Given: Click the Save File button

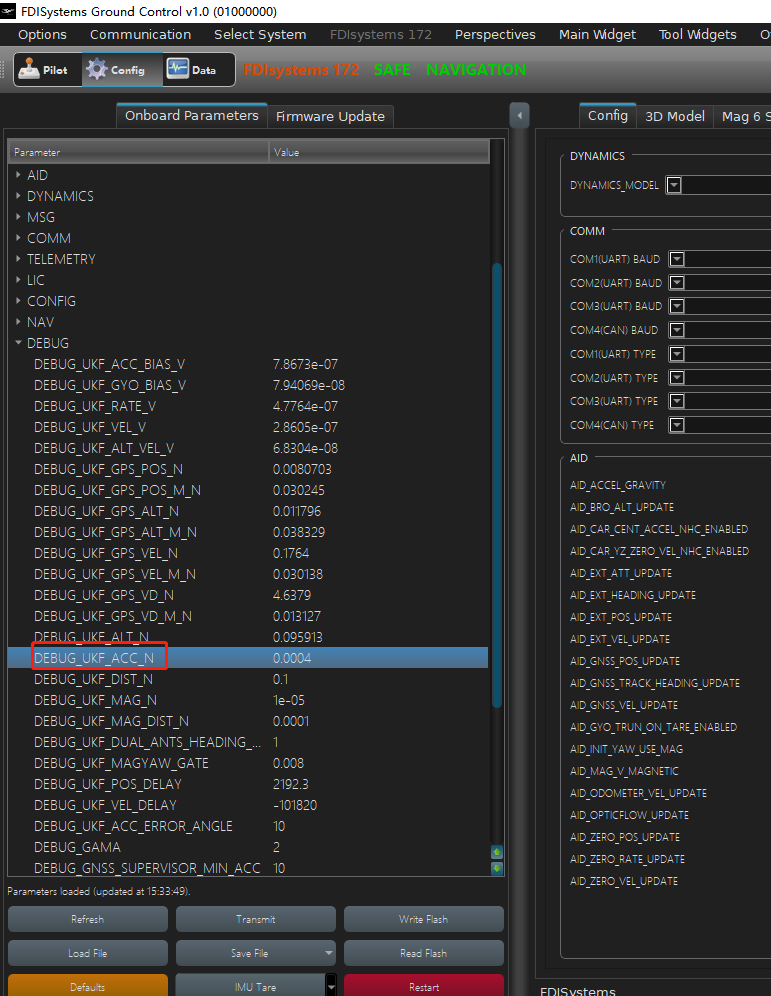Looking at the screenshot, I should [249, 953].
